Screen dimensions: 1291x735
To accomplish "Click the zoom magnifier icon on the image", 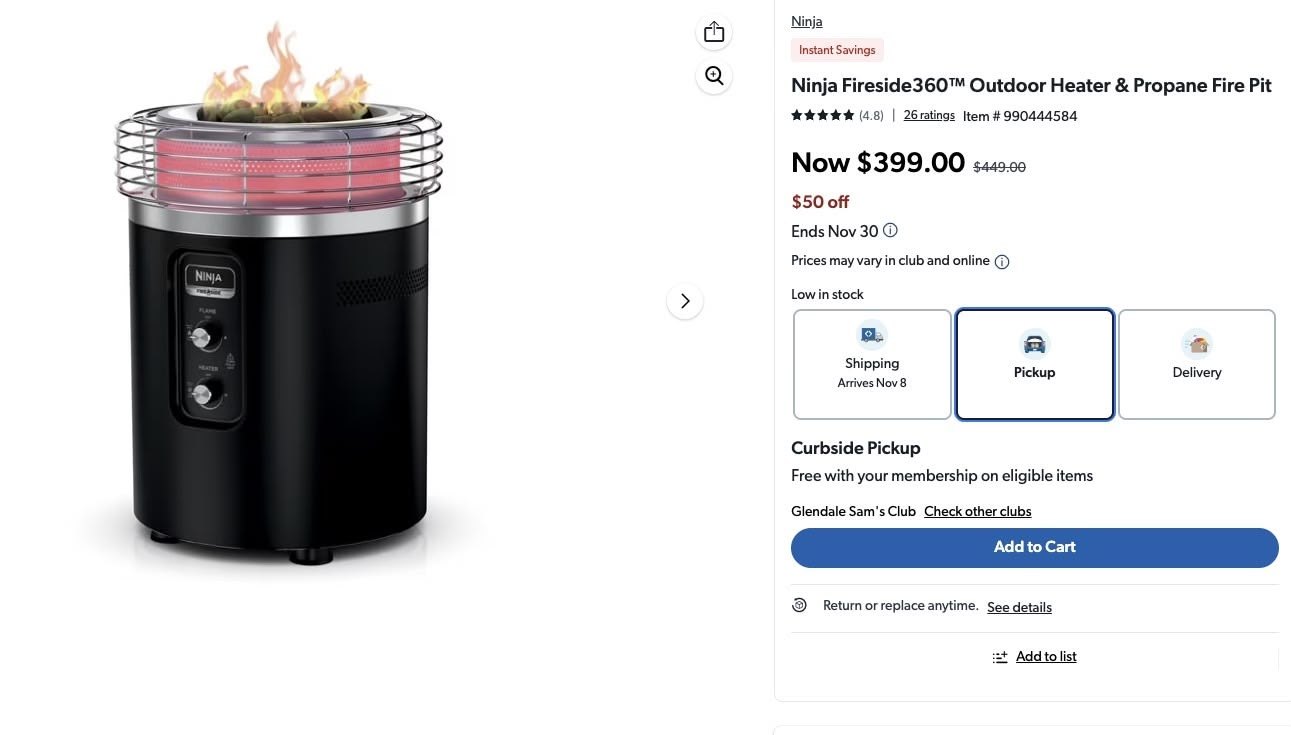I will [714, 76].
